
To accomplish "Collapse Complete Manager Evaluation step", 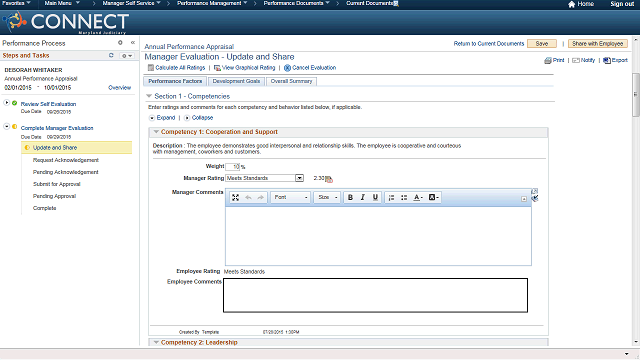I will pyautogui.click(x=7, y=127).
